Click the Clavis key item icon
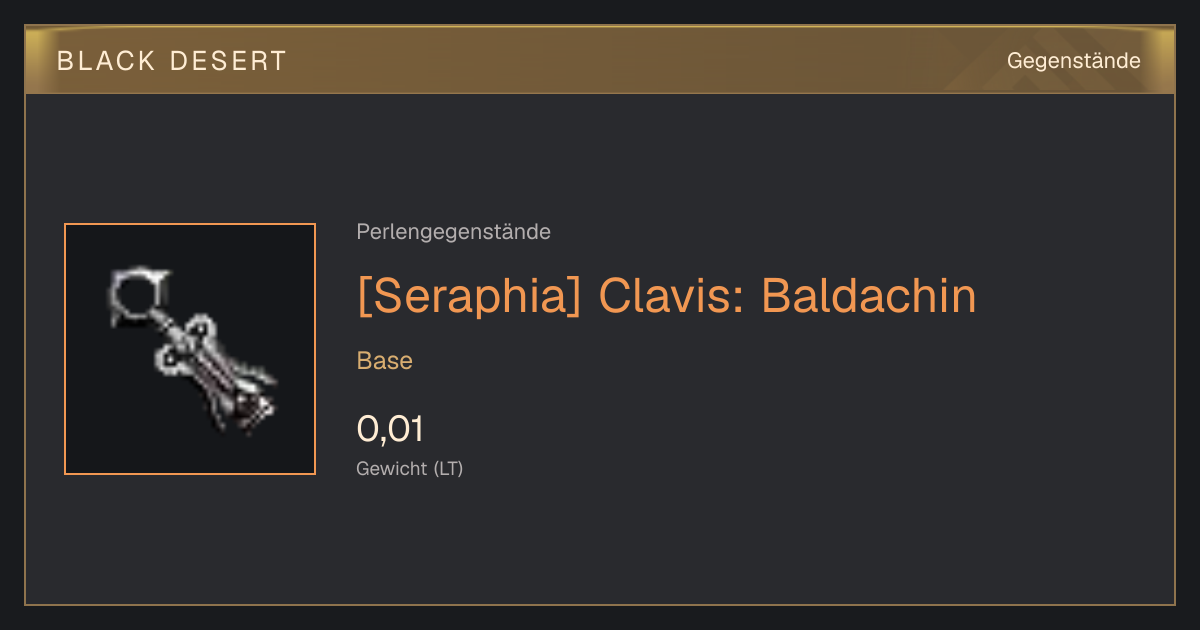 tap(190, 349)
